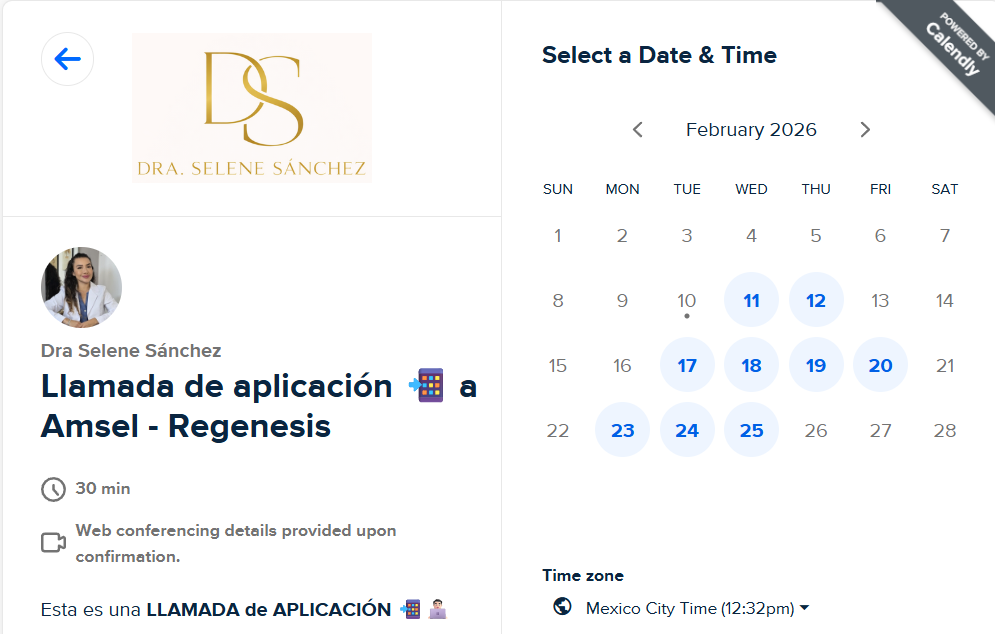Click Dra Selene Sánchez's profile photo
This screenshot has width=995, height=634.
click(81, 288)
